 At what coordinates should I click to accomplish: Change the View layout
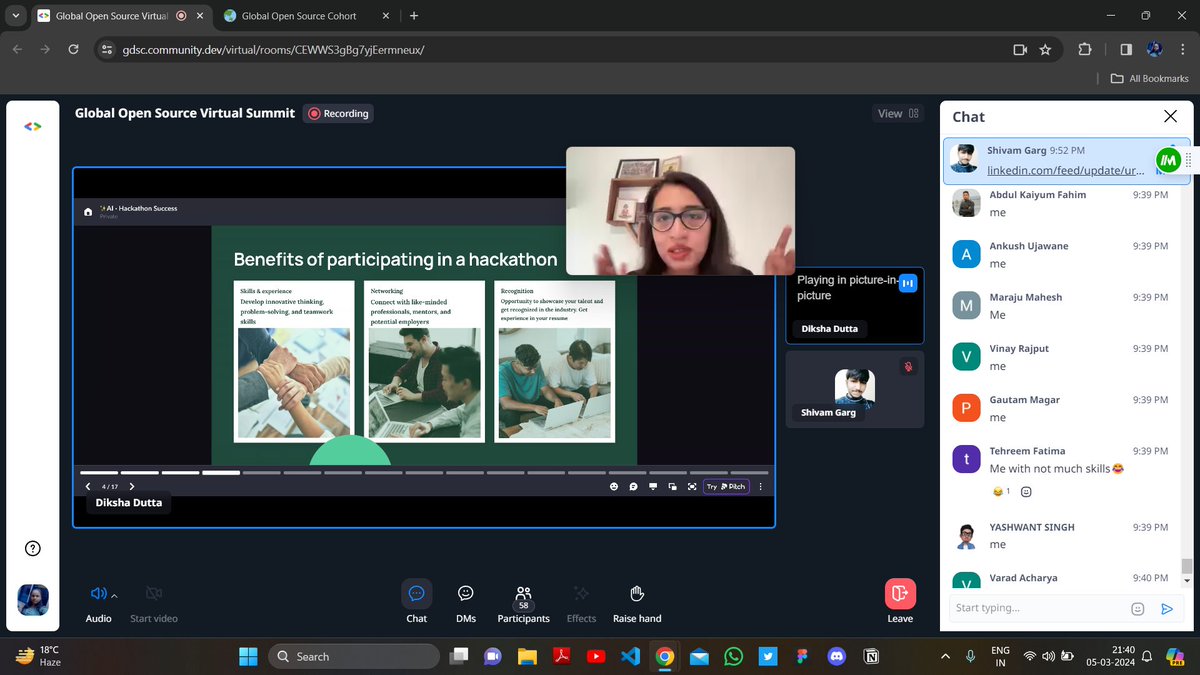(x=898, y=114)
